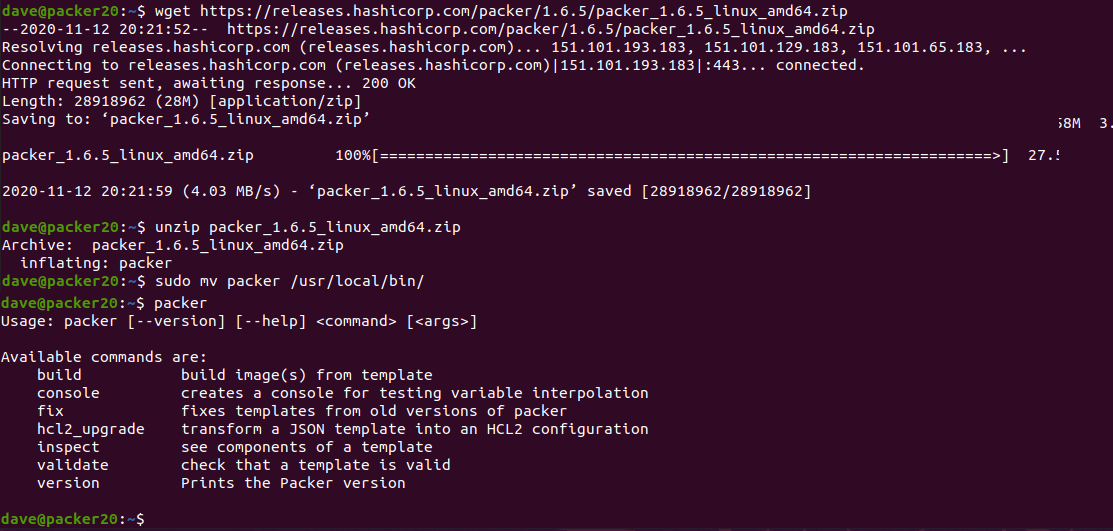The image size is (1113, 531).
Task: Click the "validate" command in the list
Action: point(73,465)
